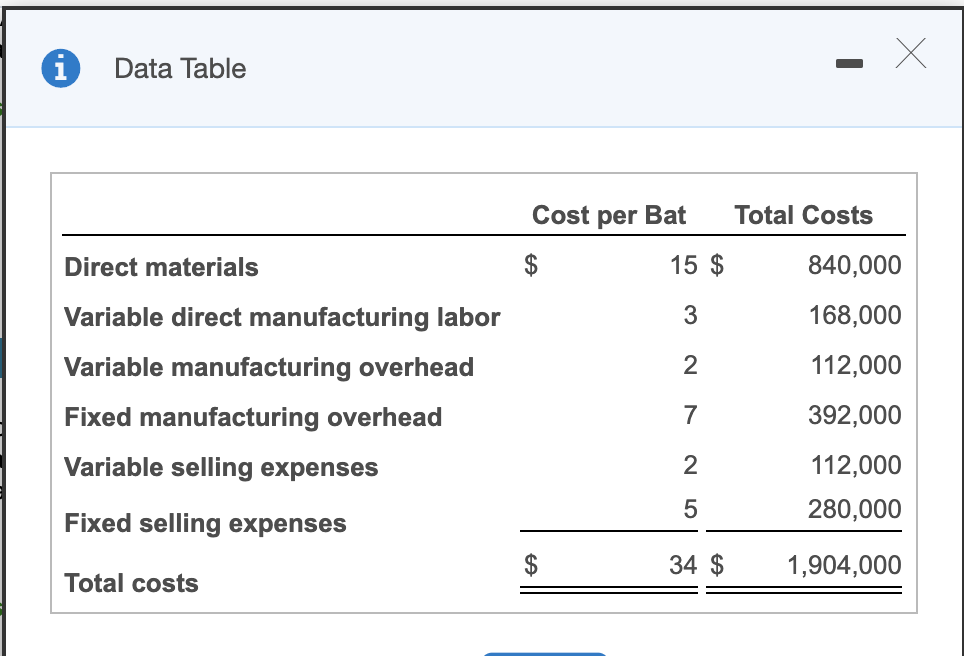Select the Variable manufacturing overhead row

[x=268, y=366]
